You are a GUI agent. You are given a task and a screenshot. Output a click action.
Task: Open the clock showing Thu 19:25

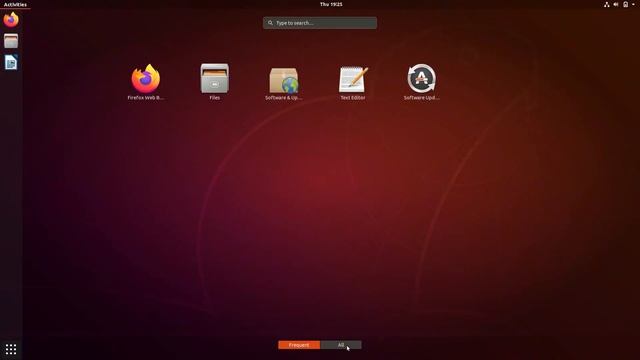click(331, 4)
